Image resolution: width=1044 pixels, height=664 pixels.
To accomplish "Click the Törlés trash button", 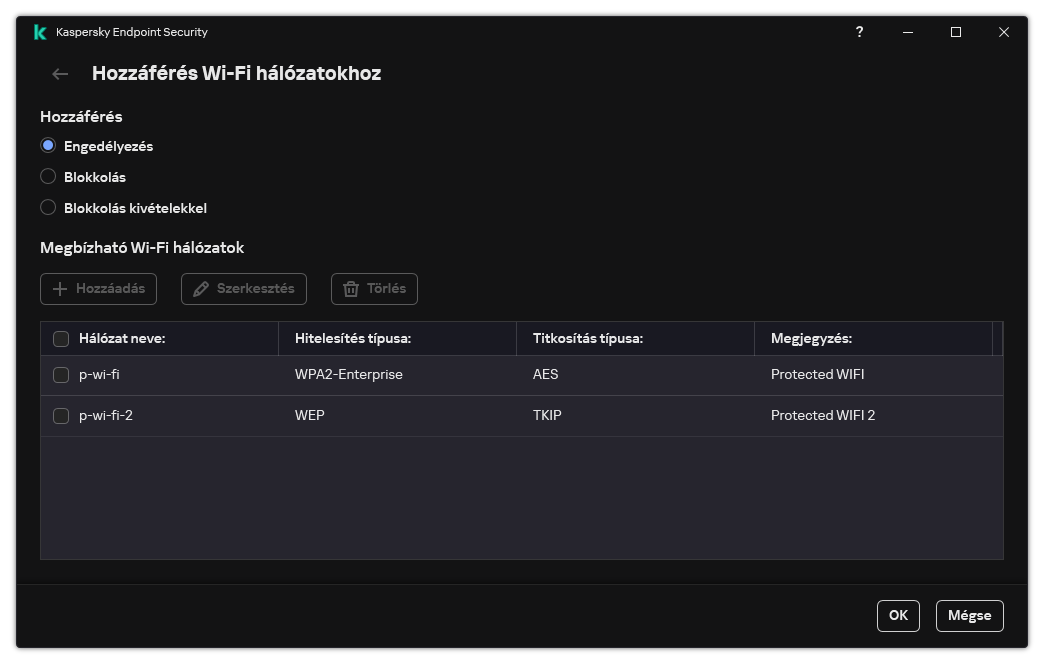I will coord(374,289).
